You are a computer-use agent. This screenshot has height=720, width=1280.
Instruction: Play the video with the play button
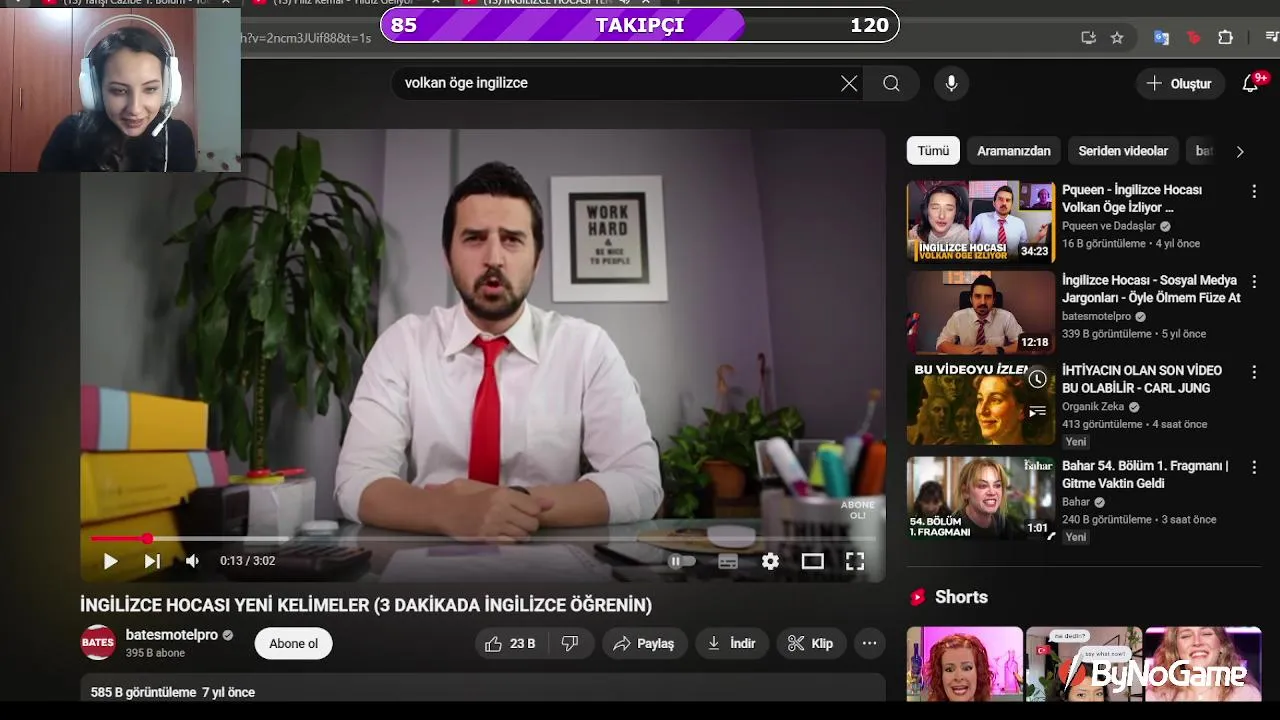click(110, 561)
